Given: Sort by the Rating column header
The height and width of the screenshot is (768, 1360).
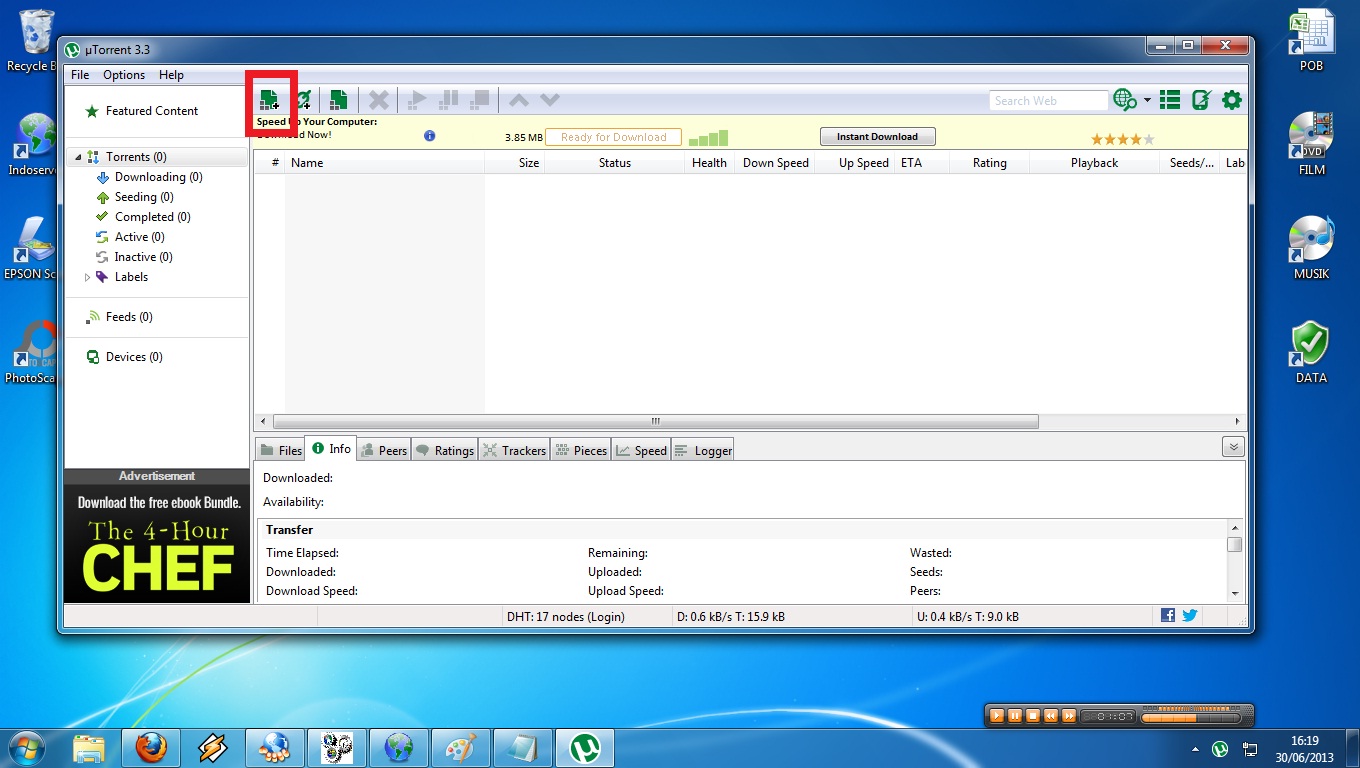Looking at the screenshot, I should [x=989, y=163].
